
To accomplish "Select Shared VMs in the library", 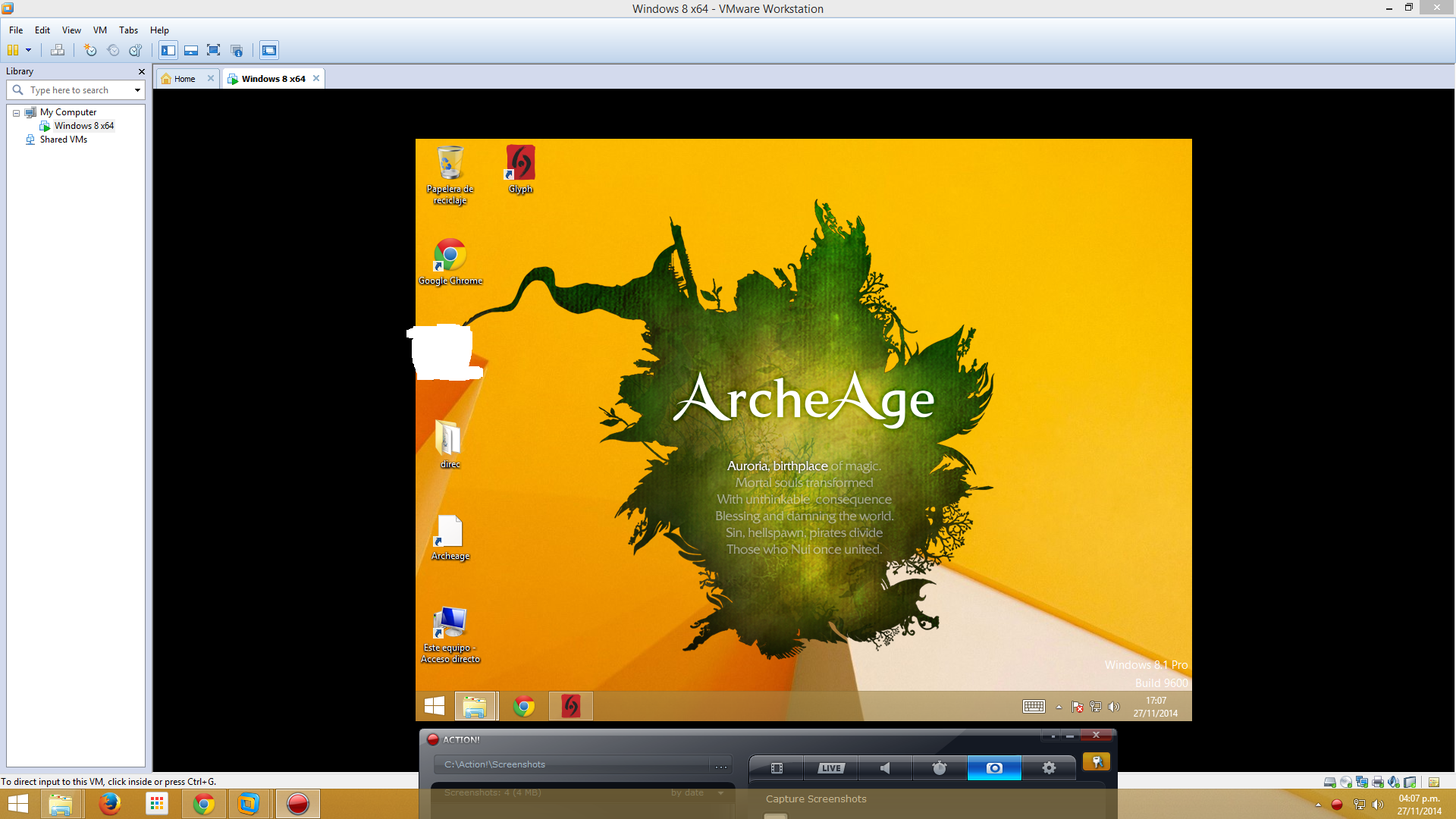I will click(x=63, y=140).
